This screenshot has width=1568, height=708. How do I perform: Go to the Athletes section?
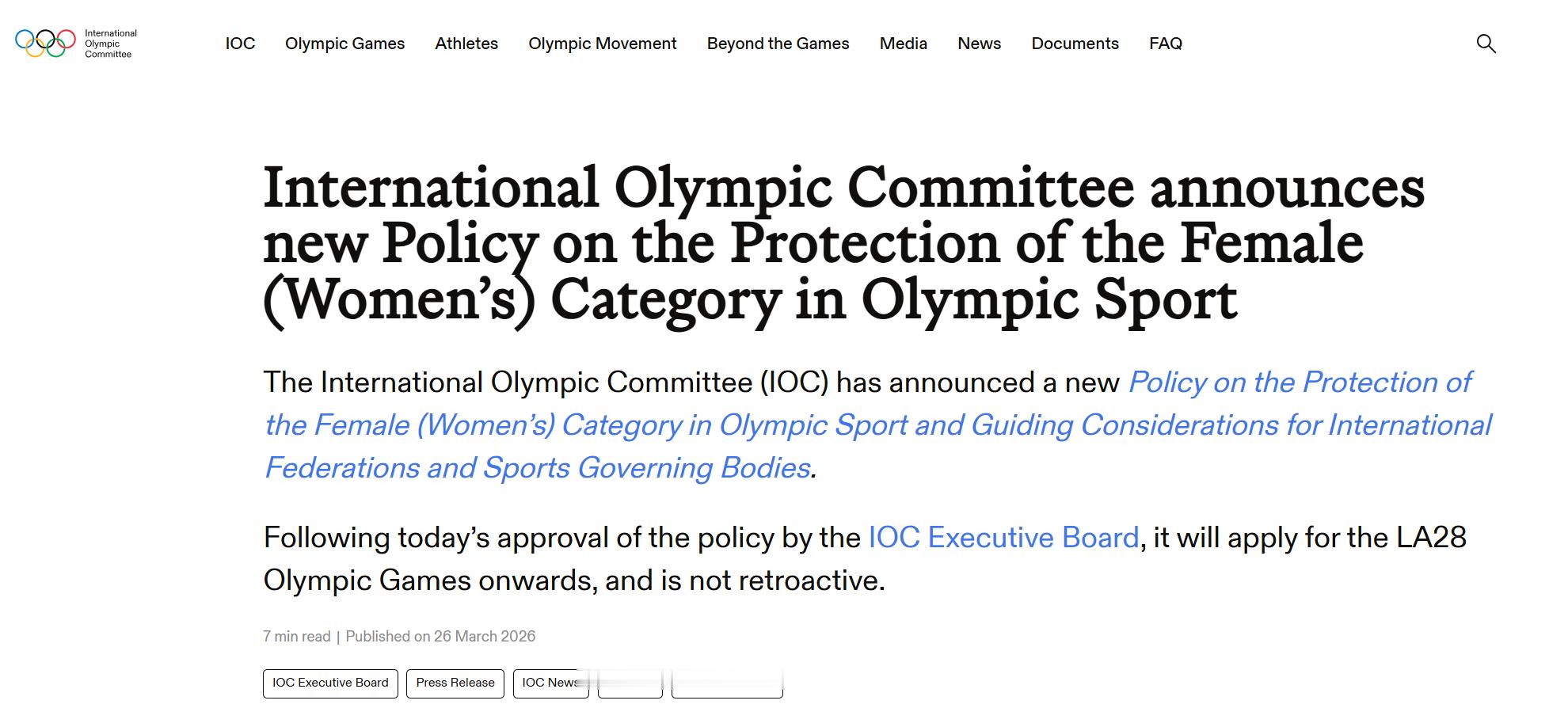[466, 44]
